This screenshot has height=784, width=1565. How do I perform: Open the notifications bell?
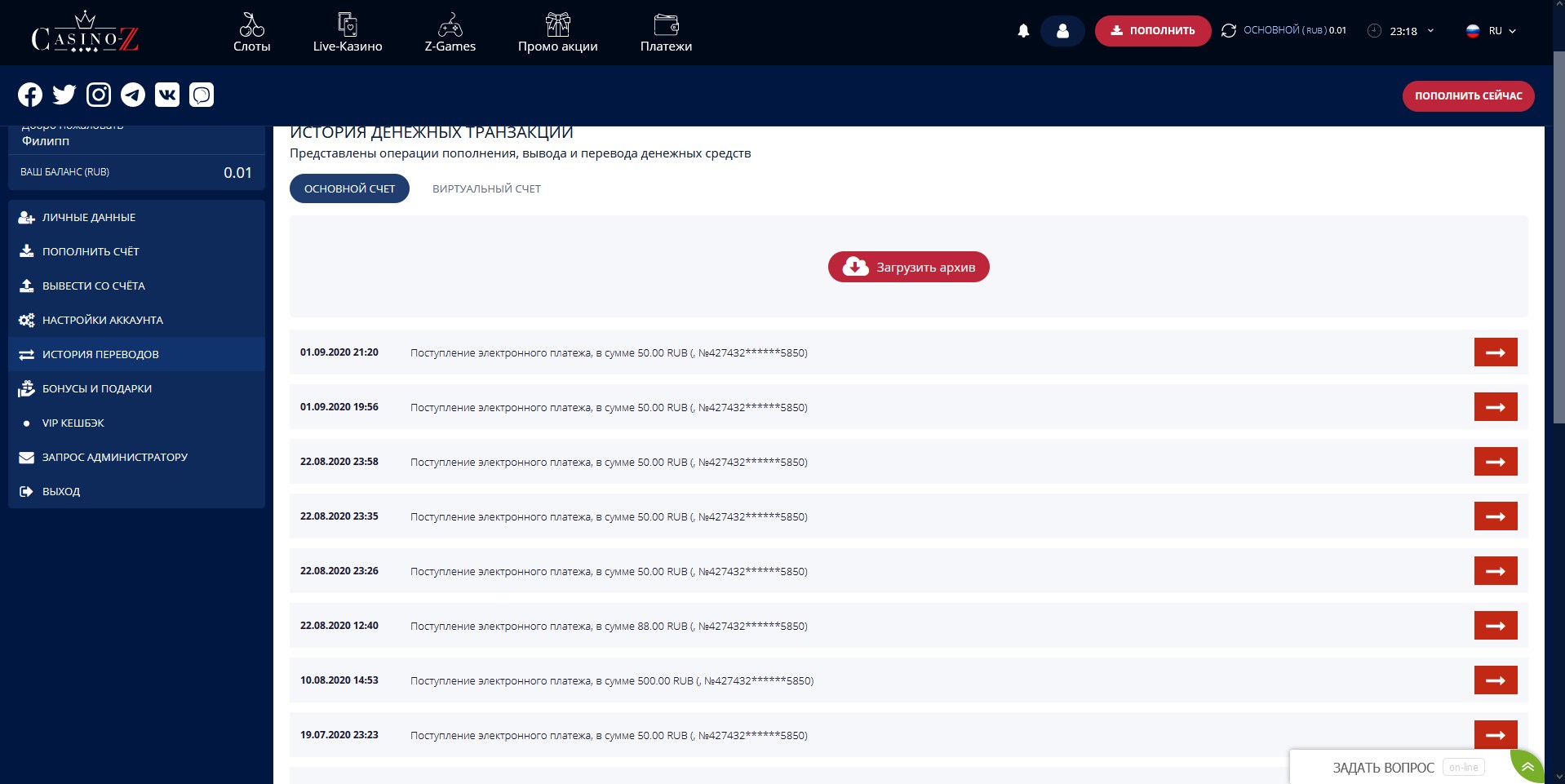point(1024,30)
